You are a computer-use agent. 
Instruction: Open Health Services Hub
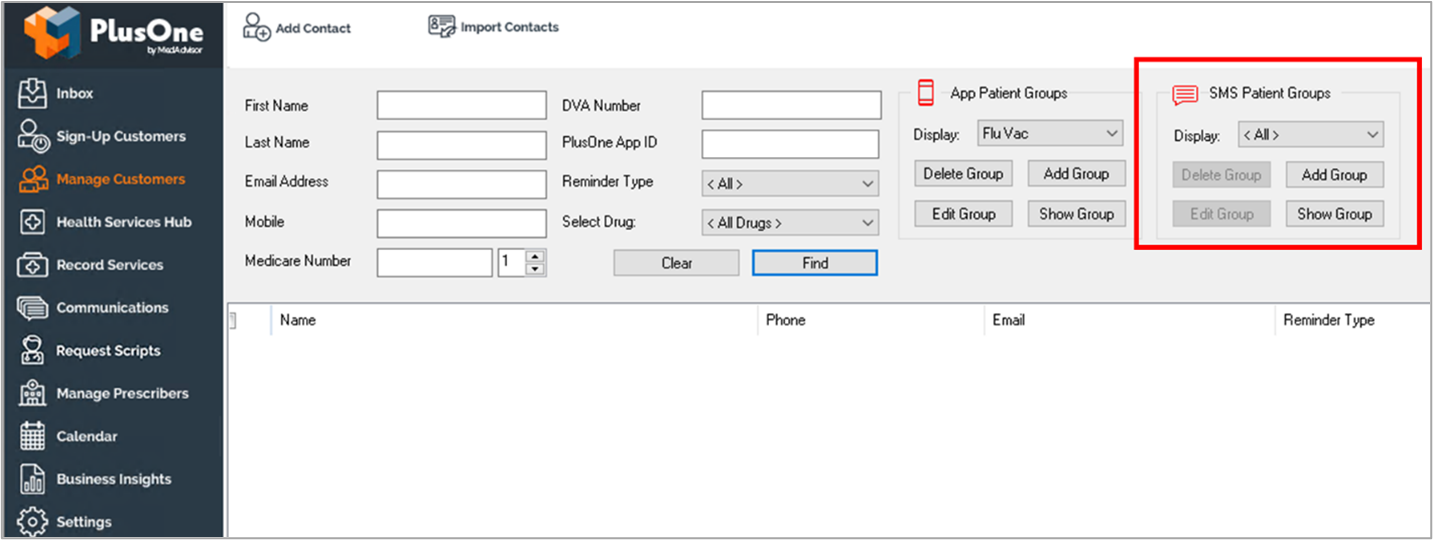point(124,222)
